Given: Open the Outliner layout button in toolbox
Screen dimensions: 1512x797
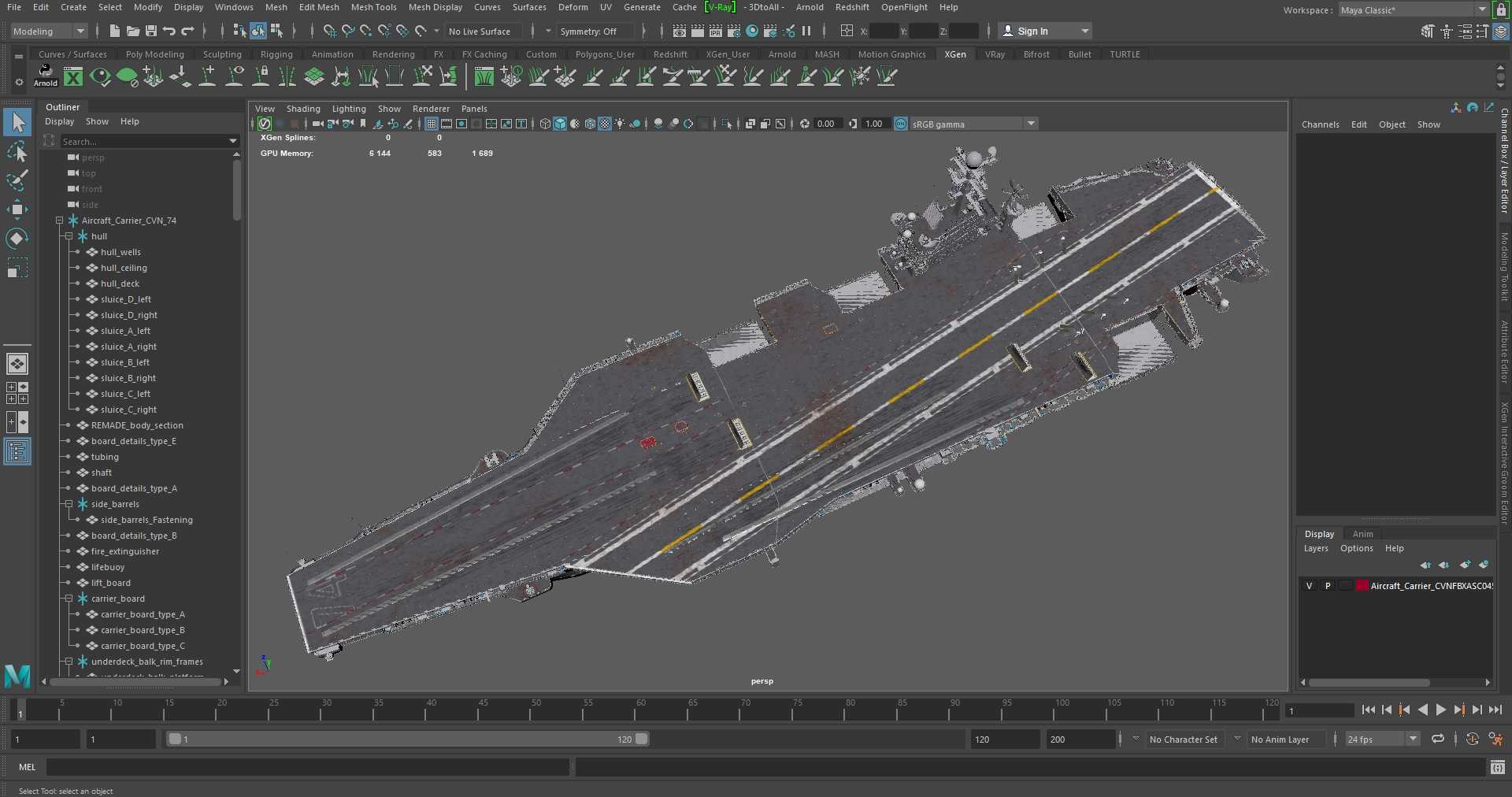Looking at the screenshot, I should [x=17, y=451].
